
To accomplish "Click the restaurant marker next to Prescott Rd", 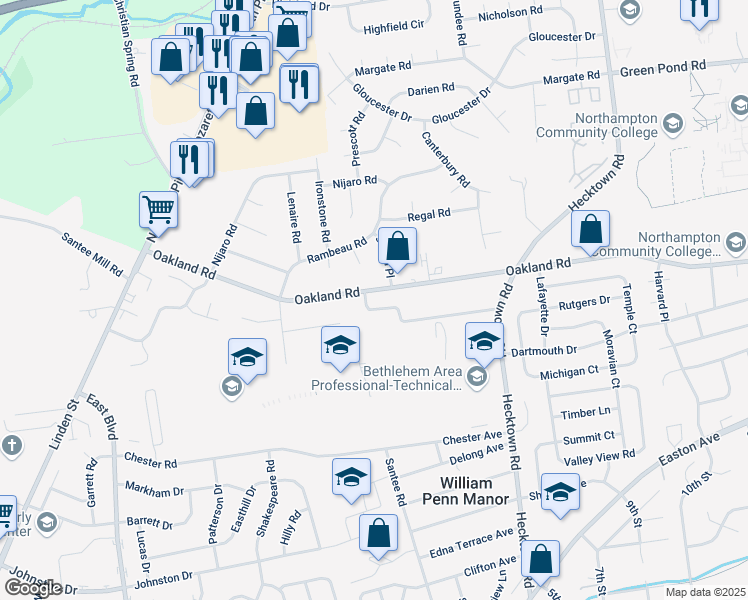I will pyautogui.click(x=299, y=88).
